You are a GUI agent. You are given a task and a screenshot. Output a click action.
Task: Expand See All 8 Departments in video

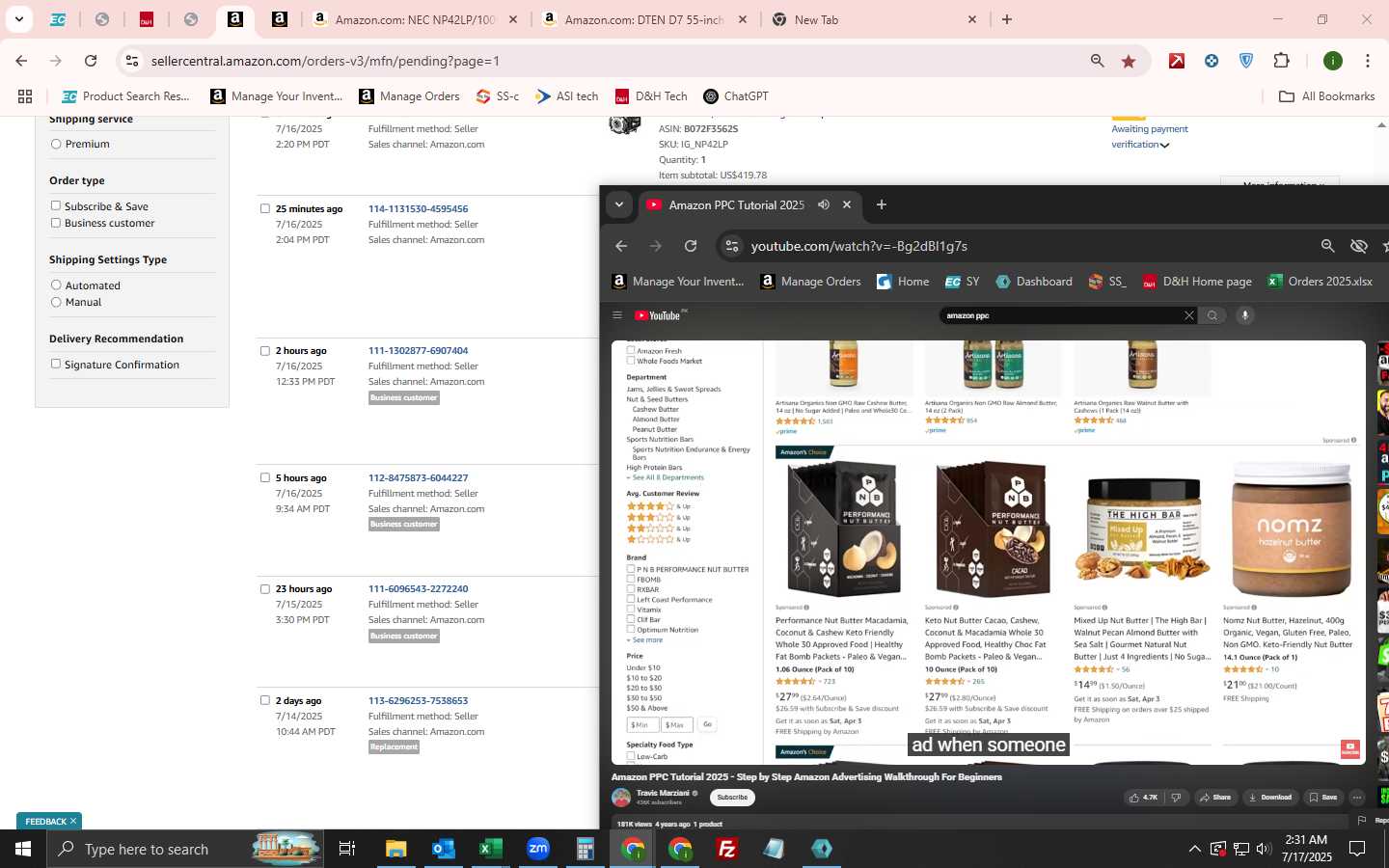click(666, 477)
